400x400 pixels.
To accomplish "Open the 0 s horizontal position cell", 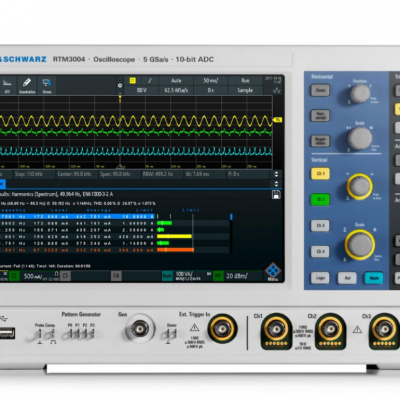I will [211, 90].
